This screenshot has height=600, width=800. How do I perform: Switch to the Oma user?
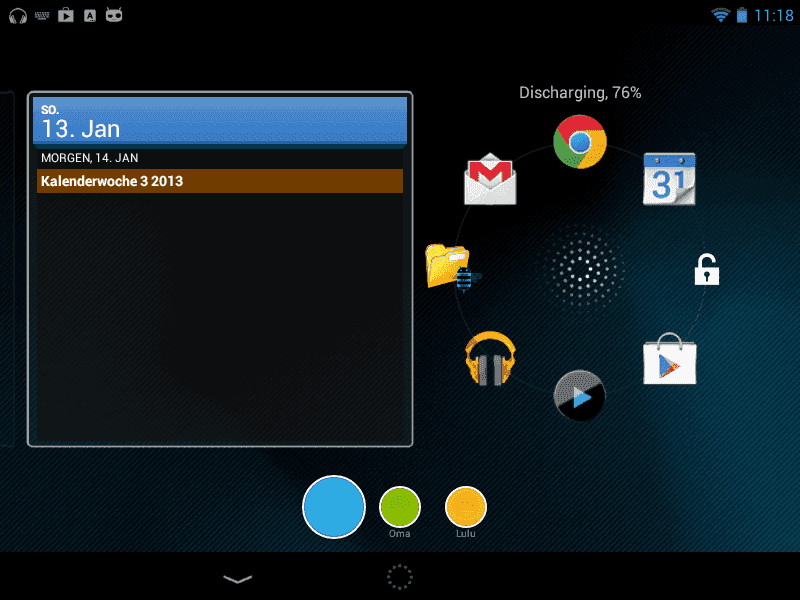(400, 507)
